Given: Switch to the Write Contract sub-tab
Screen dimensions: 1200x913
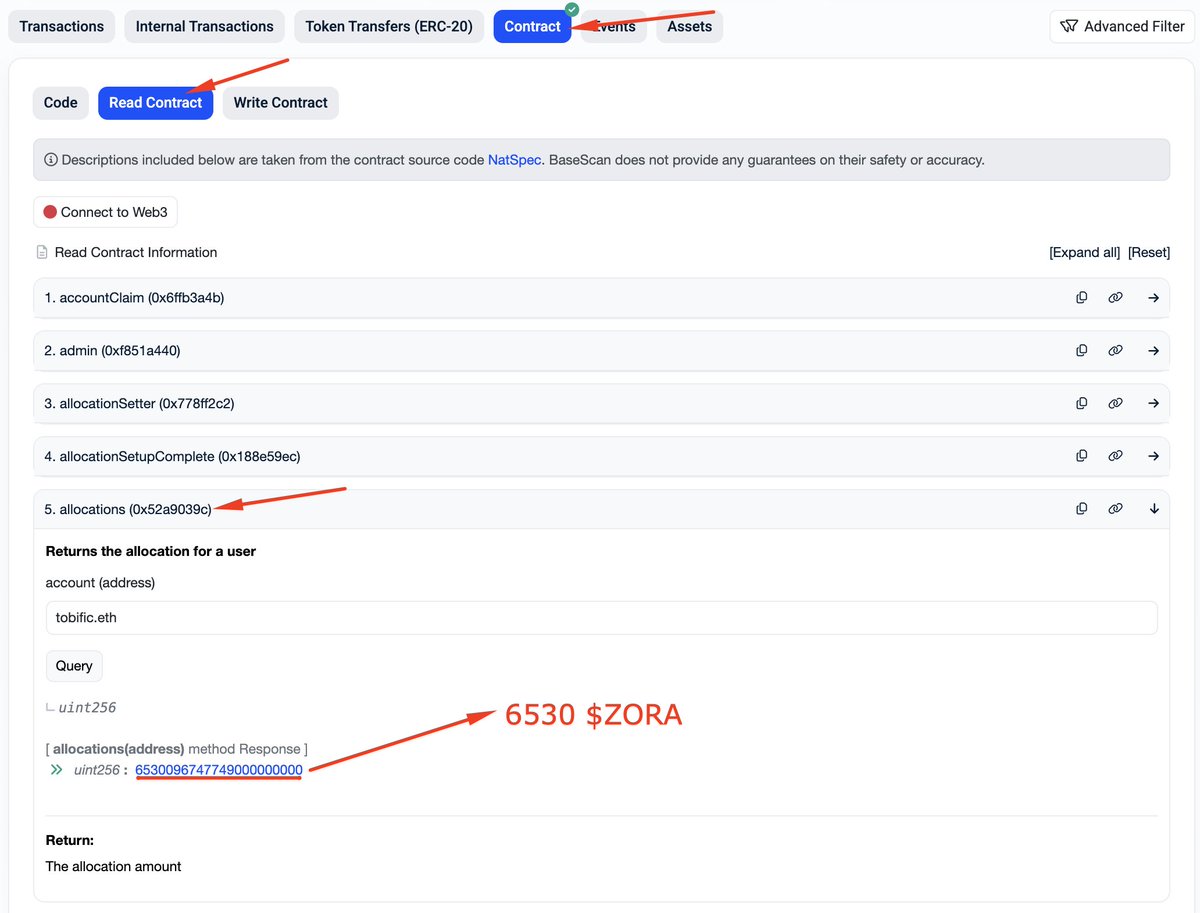Looking at the screenshot, I should tap(281, 103).
